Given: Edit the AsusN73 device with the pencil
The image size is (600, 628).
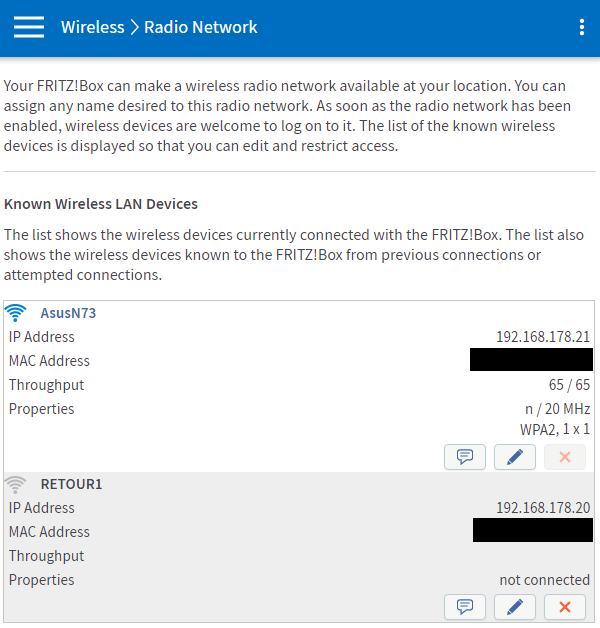Looking at the screenshot, I should coord(515,457).
